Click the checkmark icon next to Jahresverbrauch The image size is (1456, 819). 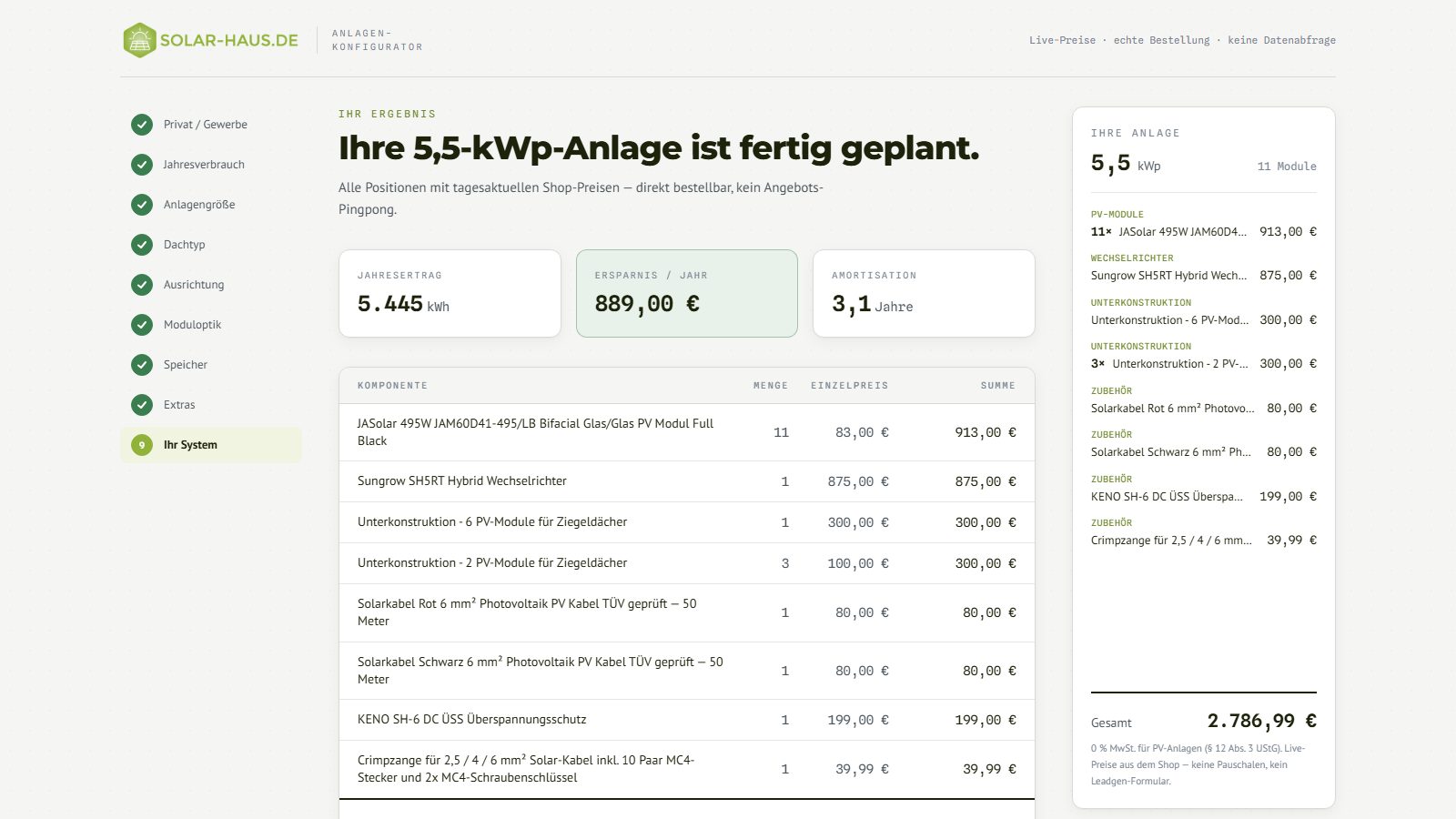pos(142,165)
